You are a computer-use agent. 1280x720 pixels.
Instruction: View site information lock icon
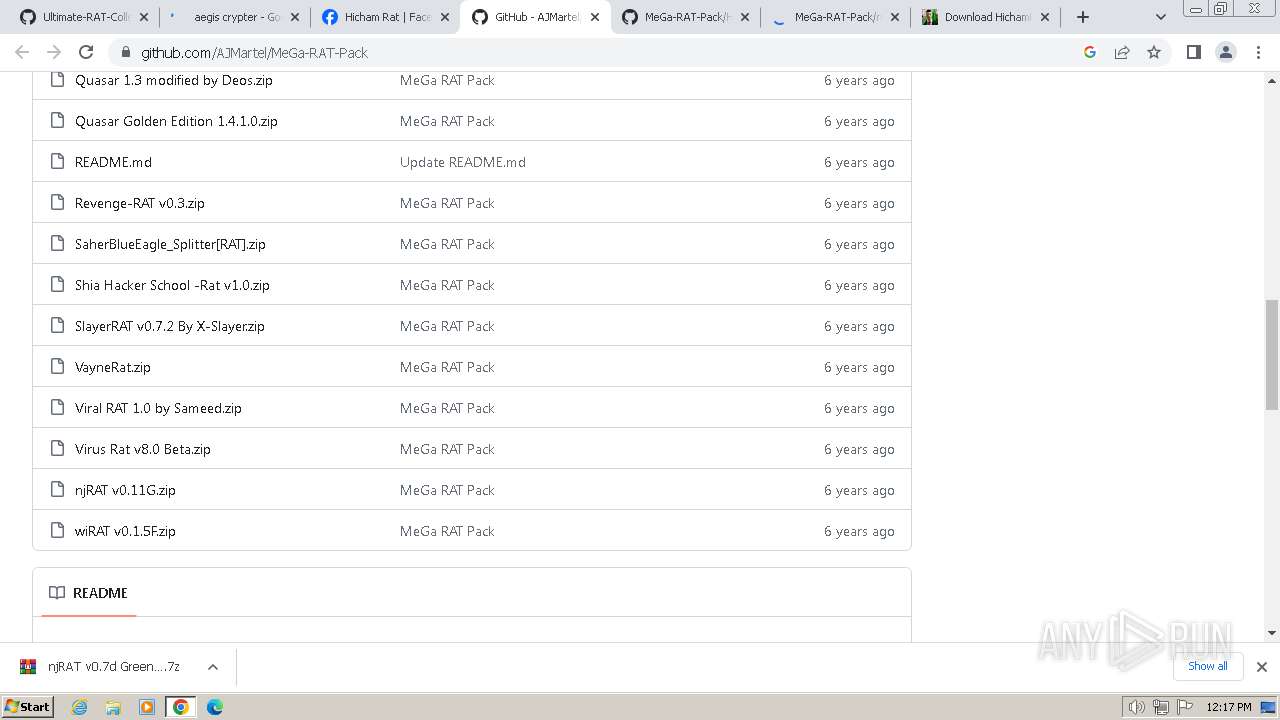click(x=125, y=52)
